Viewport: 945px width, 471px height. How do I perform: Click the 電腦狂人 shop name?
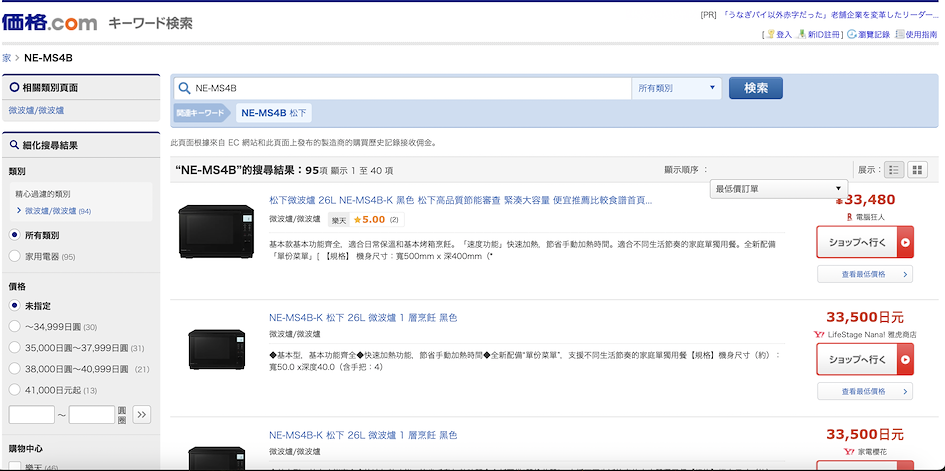click(x=870, y=217)
